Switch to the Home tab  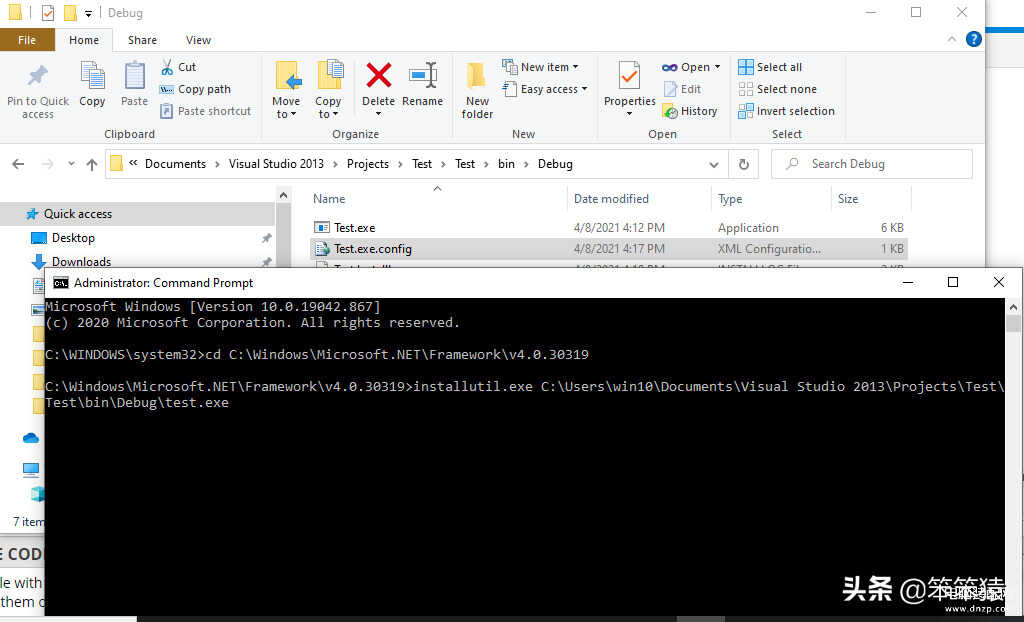pyautogui.click(x=84, y=40)
